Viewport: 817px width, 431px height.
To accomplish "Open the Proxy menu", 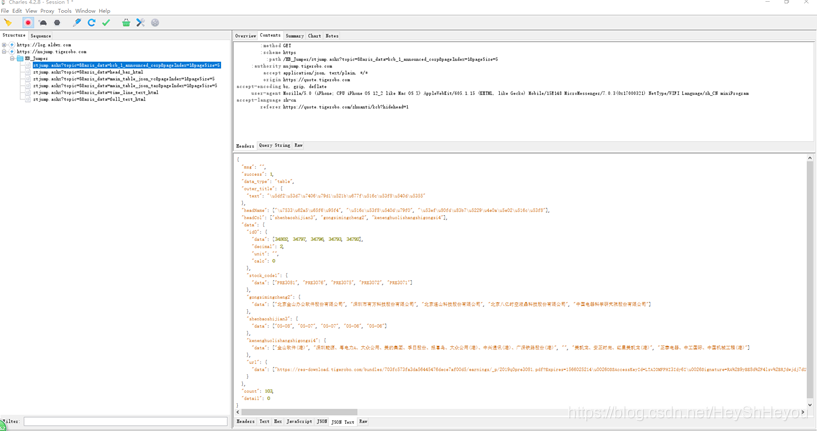I will click(47, 10).
